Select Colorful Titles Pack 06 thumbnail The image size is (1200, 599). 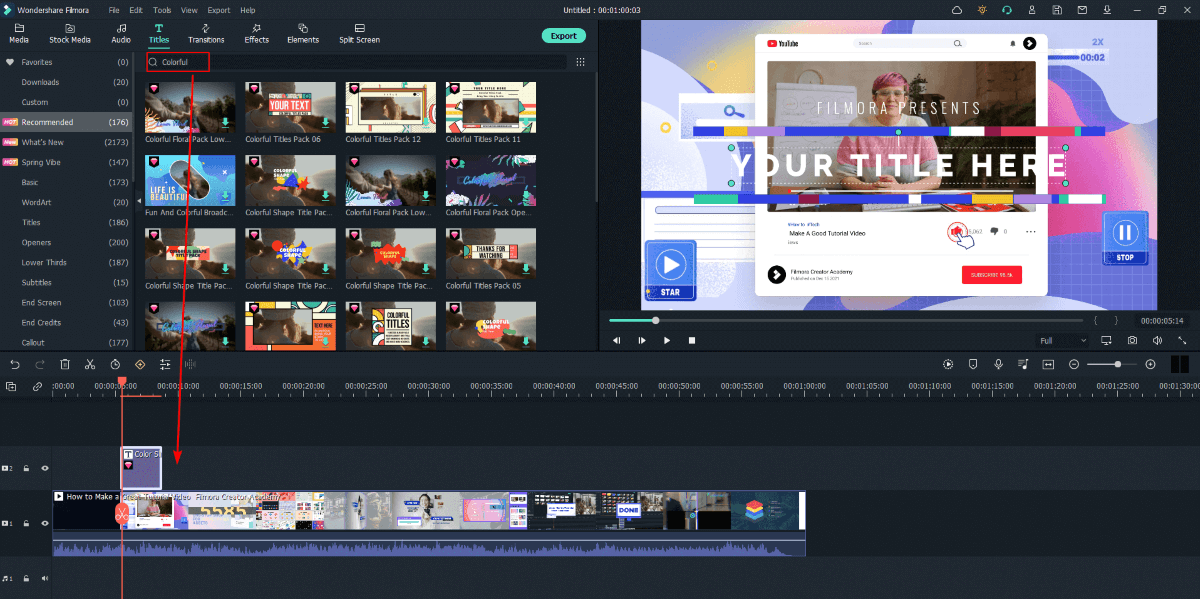click(x=290, y=107)
